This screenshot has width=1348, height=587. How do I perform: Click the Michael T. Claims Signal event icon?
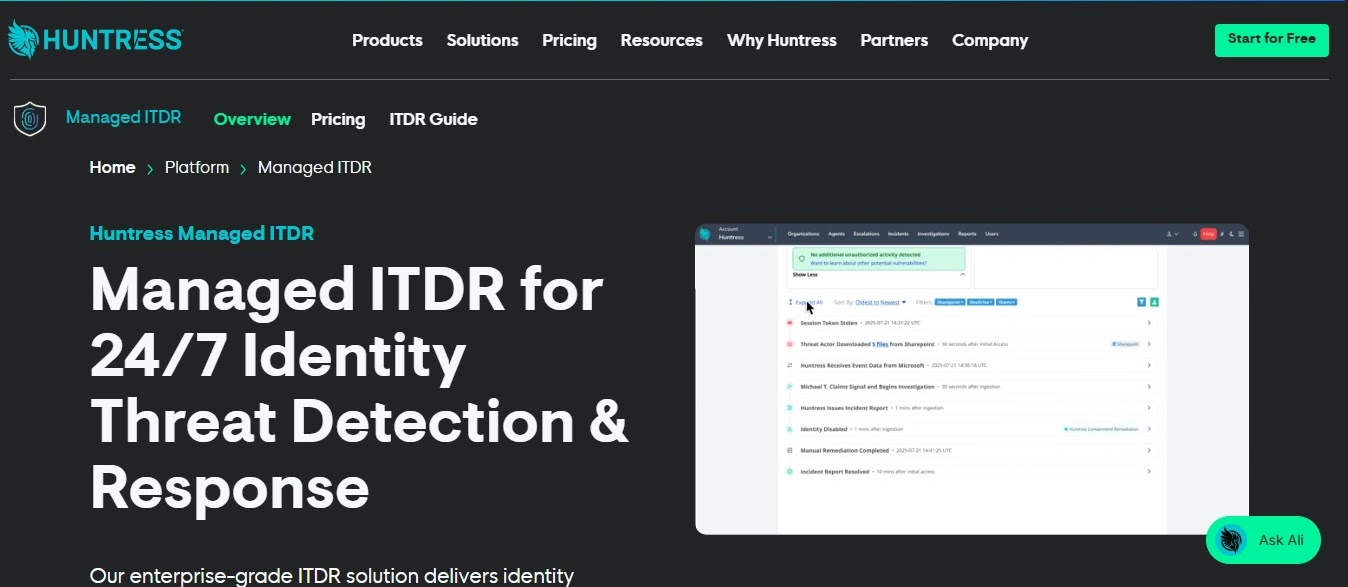coord(789,387)
